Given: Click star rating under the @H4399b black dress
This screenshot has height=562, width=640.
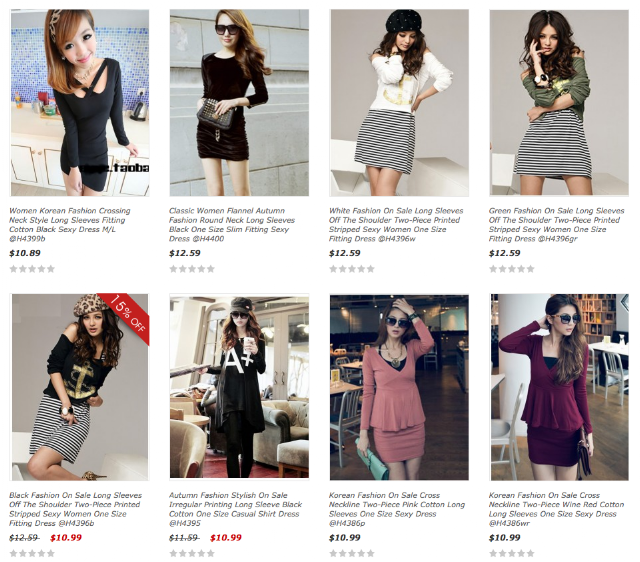Looking at the screenshot, I should pos(32,269).
